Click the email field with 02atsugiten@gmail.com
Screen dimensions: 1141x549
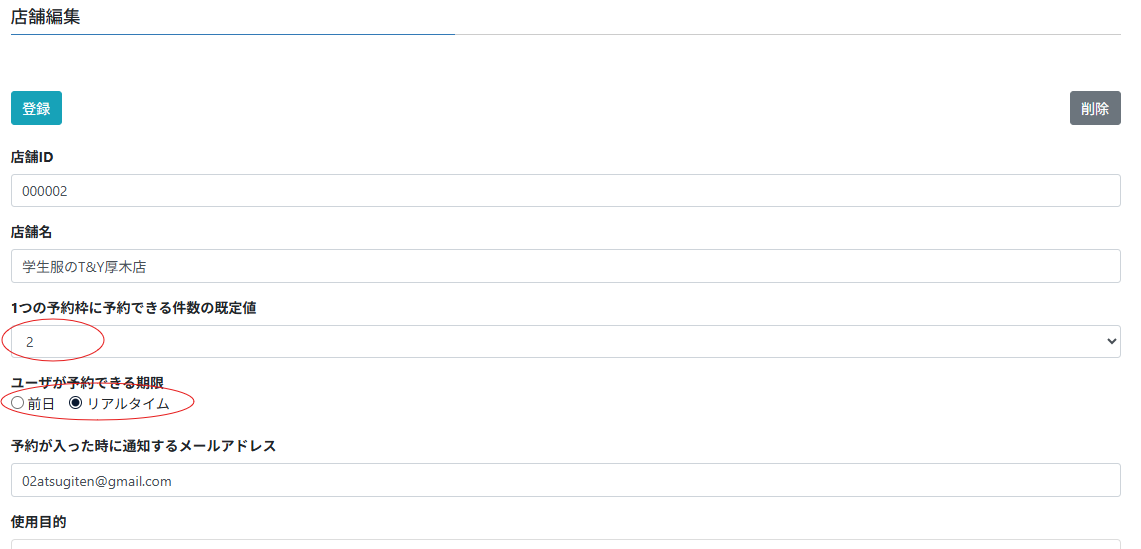[565, 480]
